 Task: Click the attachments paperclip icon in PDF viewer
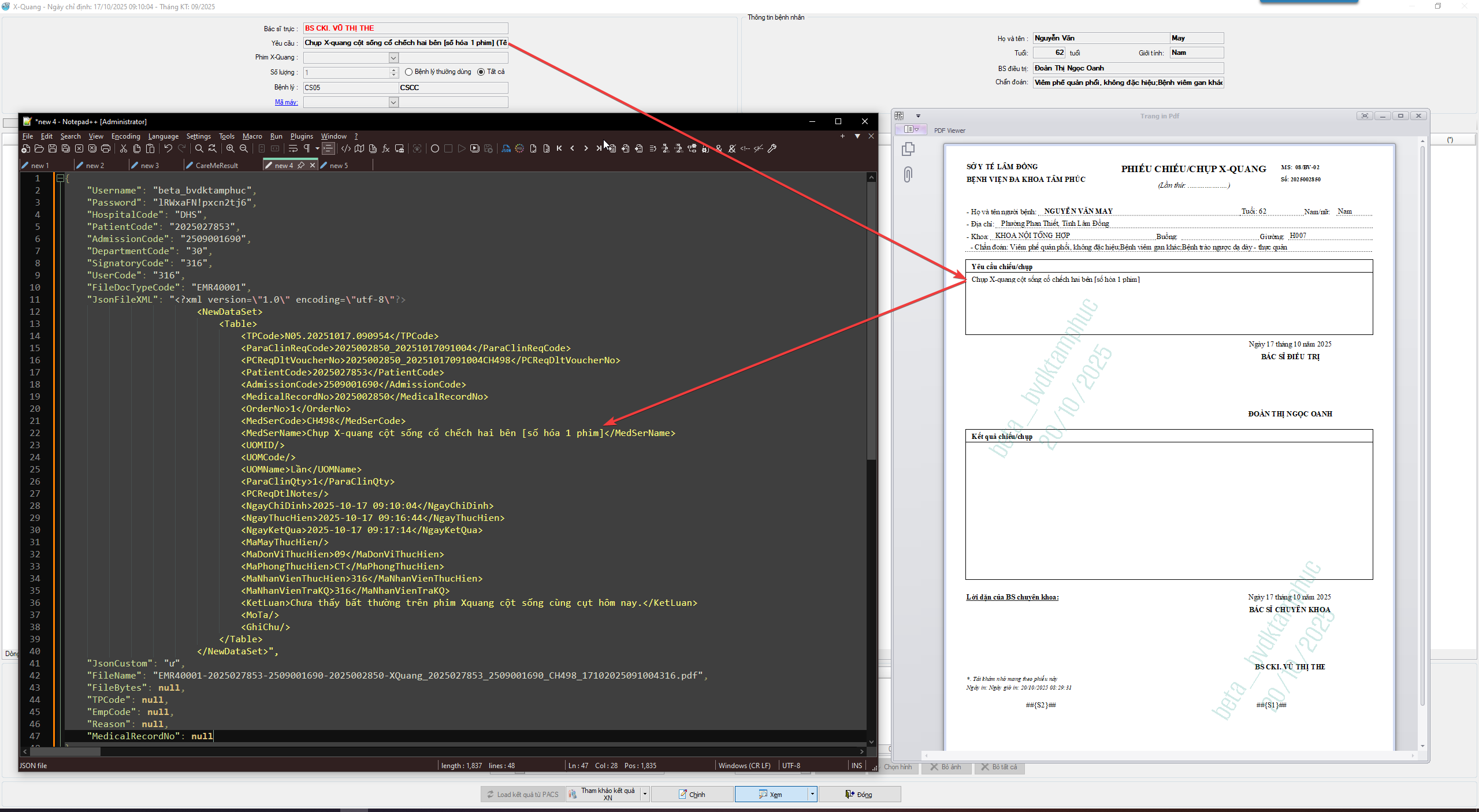click(x=908, y=174)
